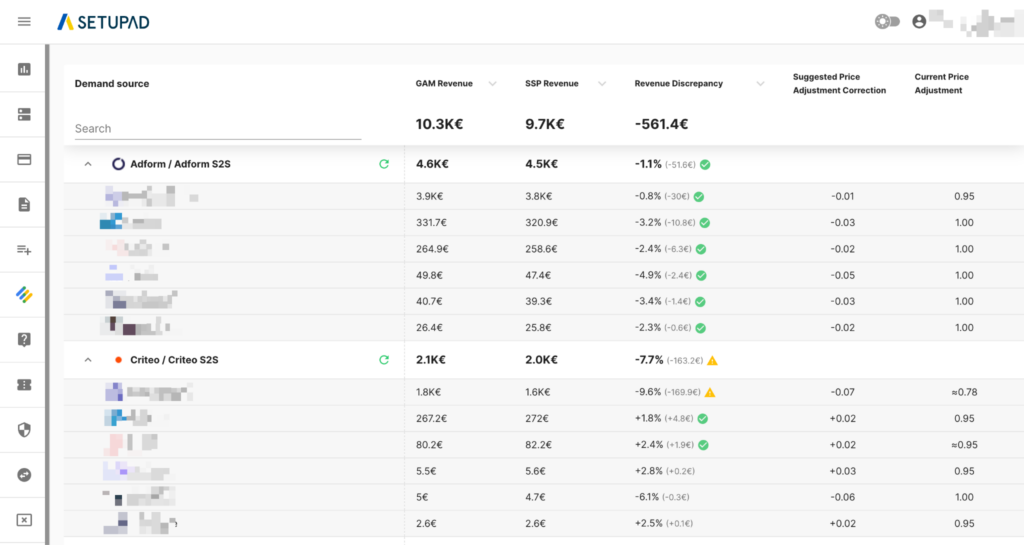Viewport: 1024px width, 545px height.
Task: Open the document sidebar icon
Action: (x=24, y=204)
